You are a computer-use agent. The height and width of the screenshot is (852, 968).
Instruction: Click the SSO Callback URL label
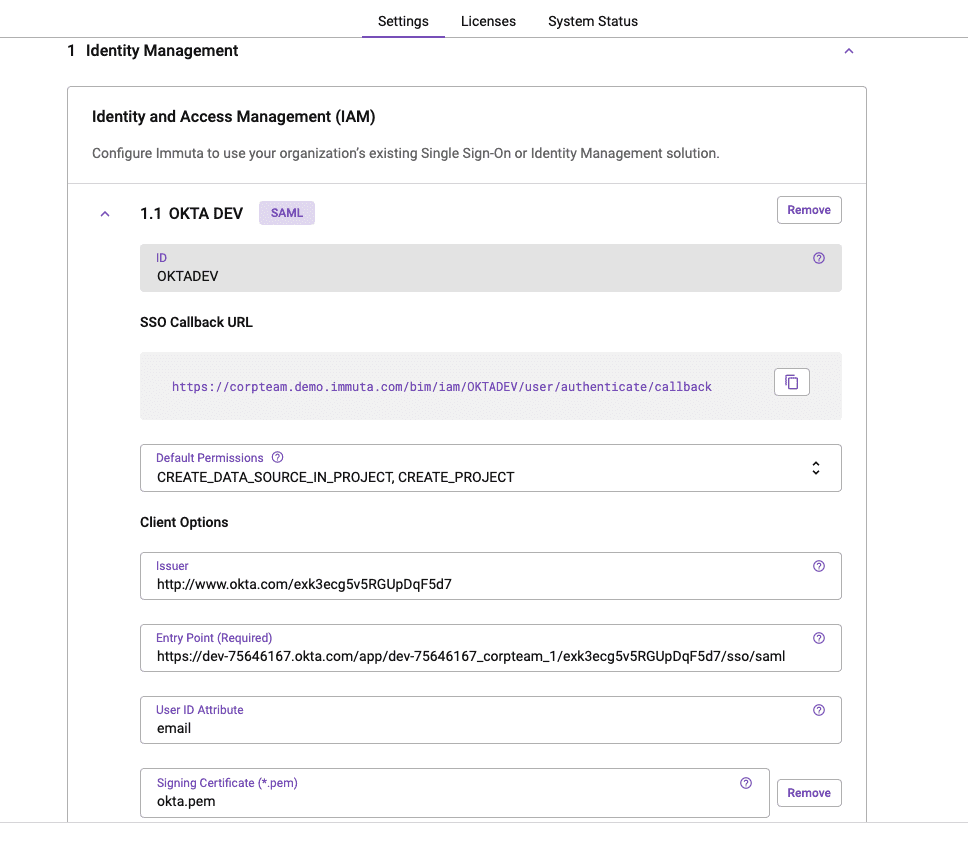tap(196, 322)
